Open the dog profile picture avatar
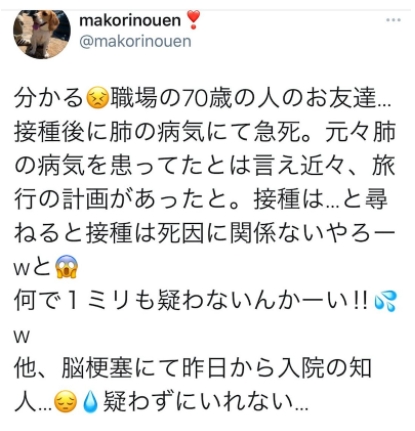The width and height of the screenshot is (415, 431). point(42,34)
